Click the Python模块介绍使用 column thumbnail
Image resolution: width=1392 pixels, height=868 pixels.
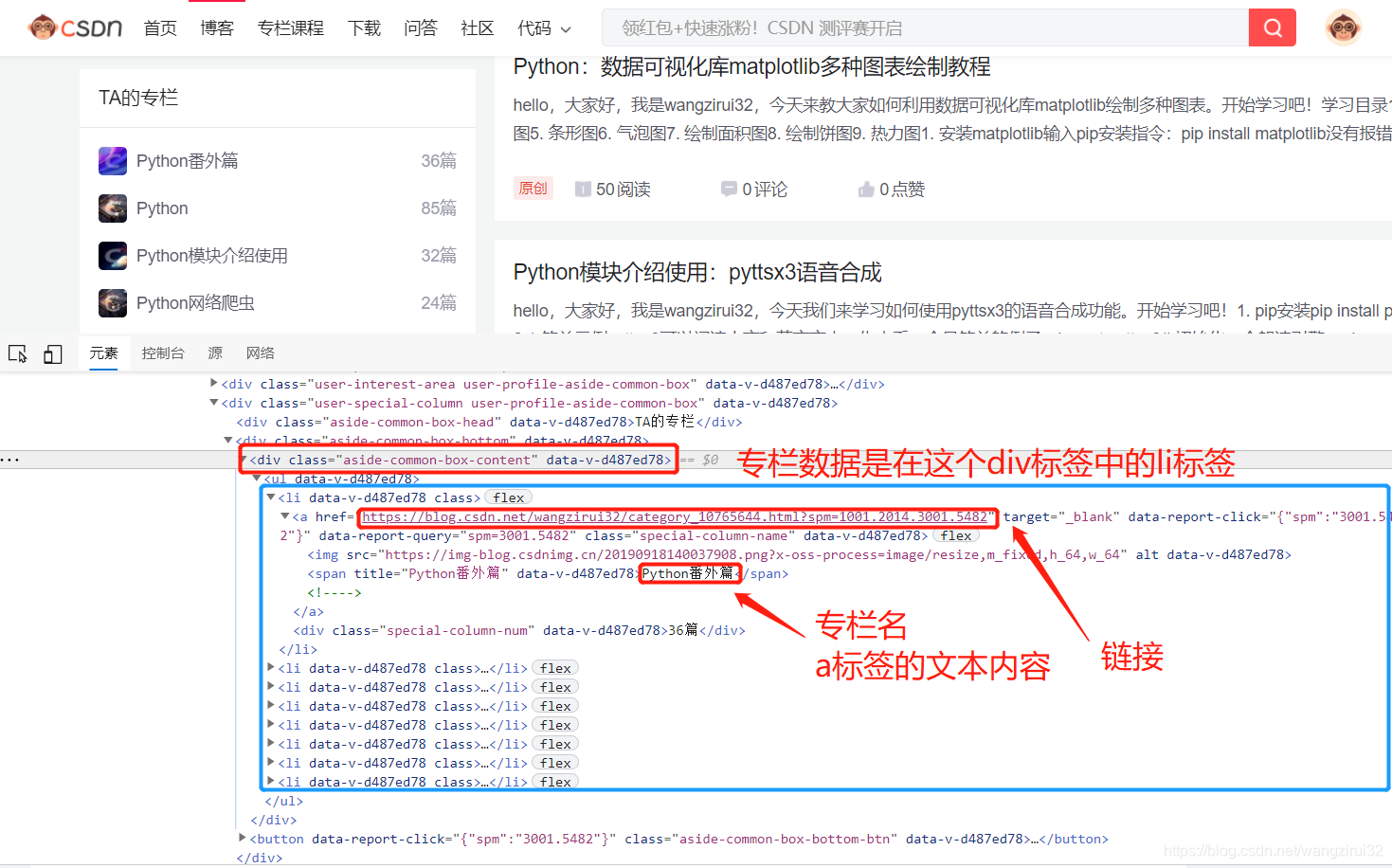pyautogui.click(x=113, y=256)
